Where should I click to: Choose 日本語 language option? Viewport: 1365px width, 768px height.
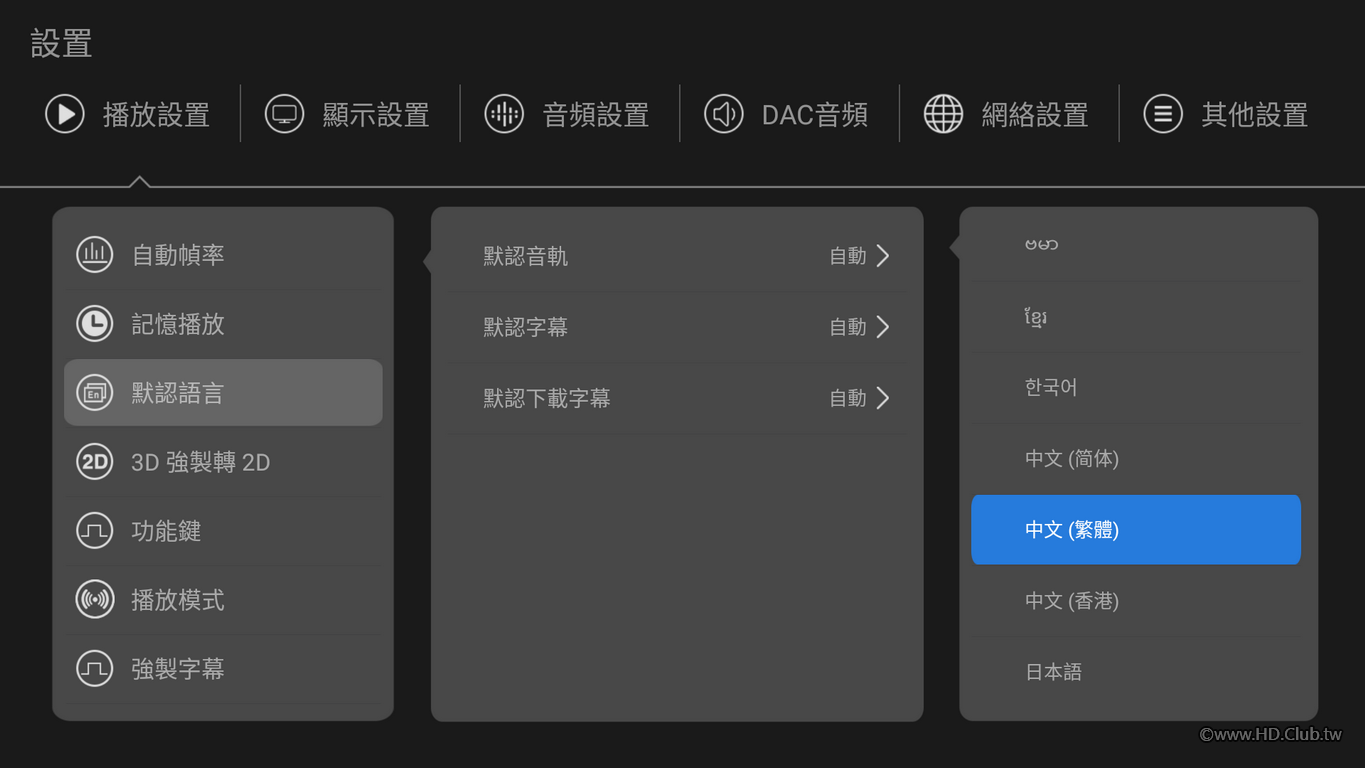1136,672
